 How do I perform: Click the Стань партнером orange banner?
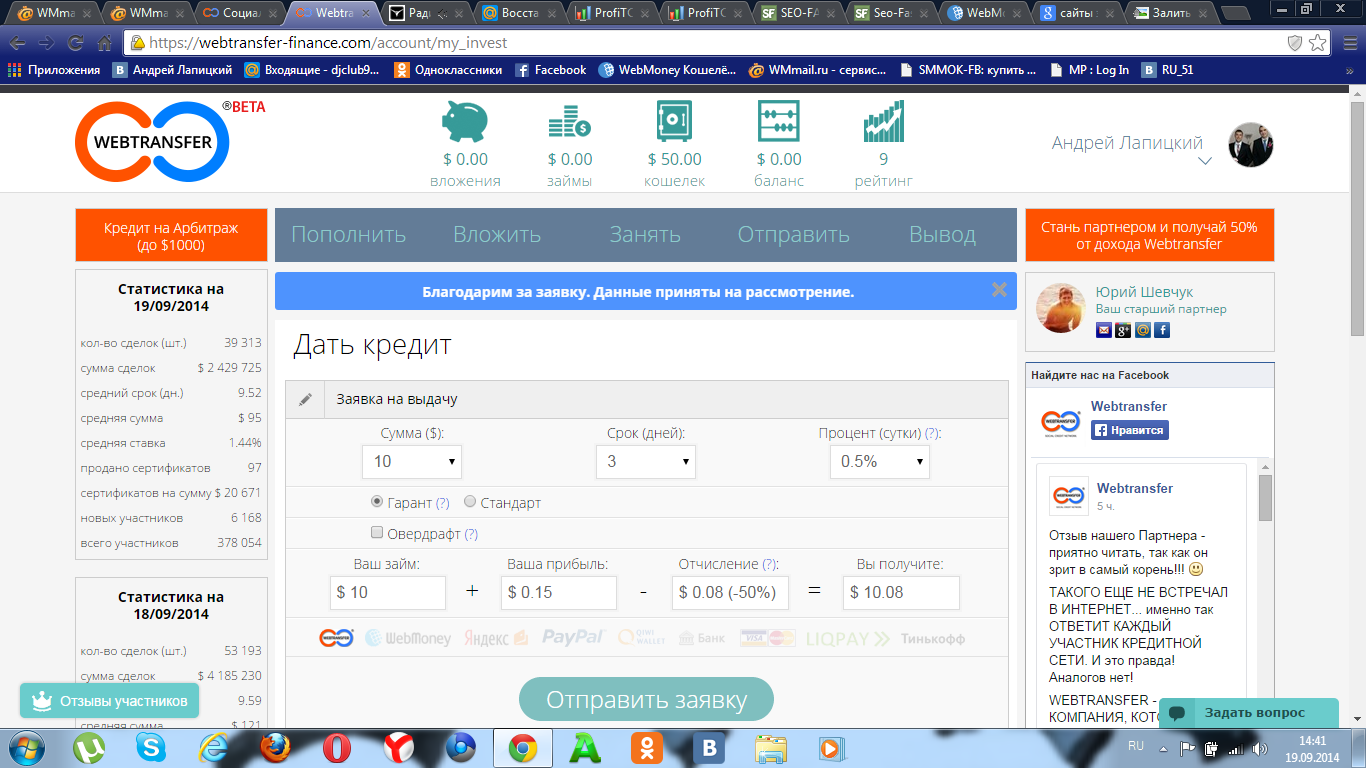coord(1149,235)
